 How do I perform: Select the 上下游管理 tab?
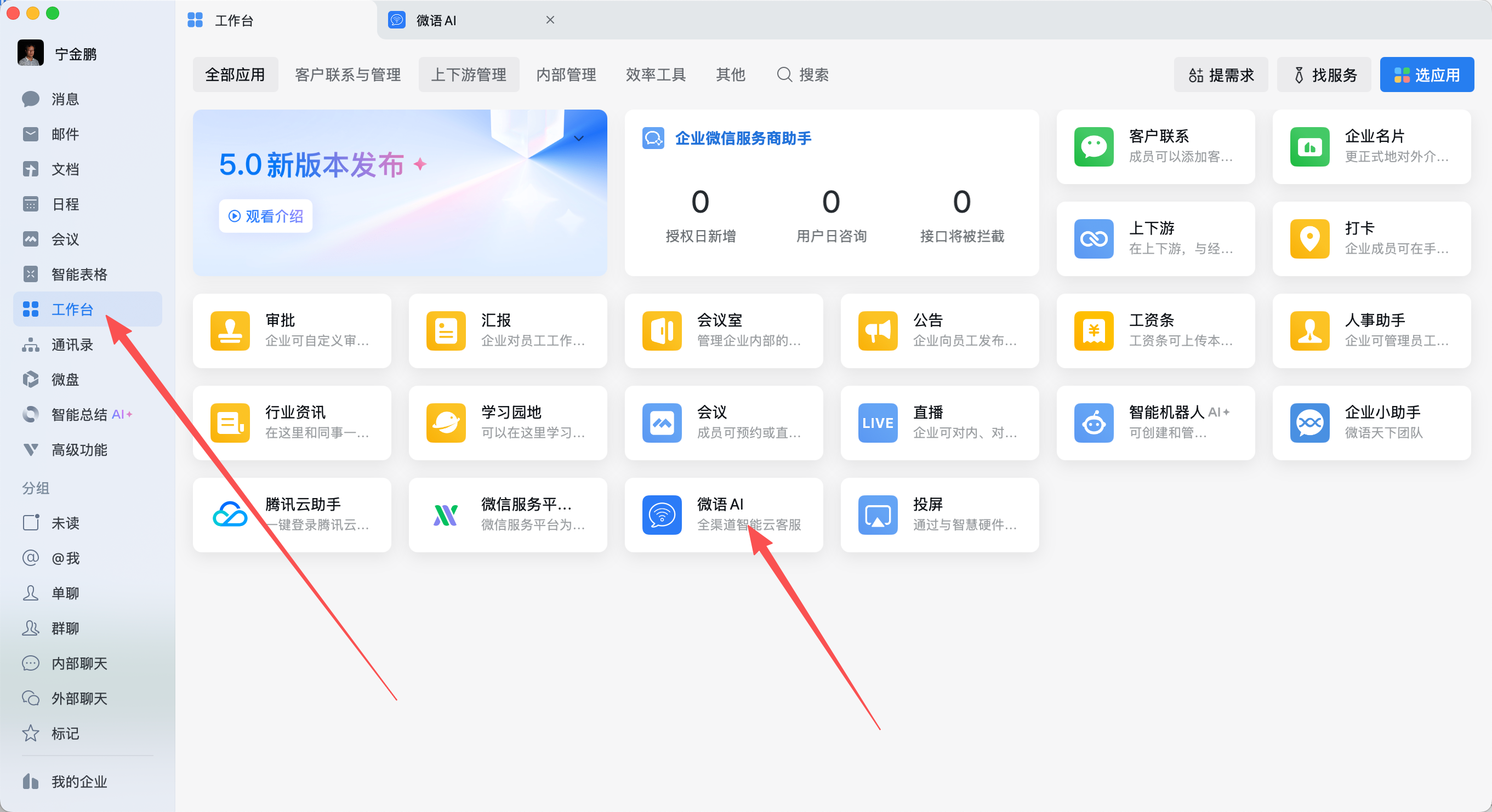point(469,75)
